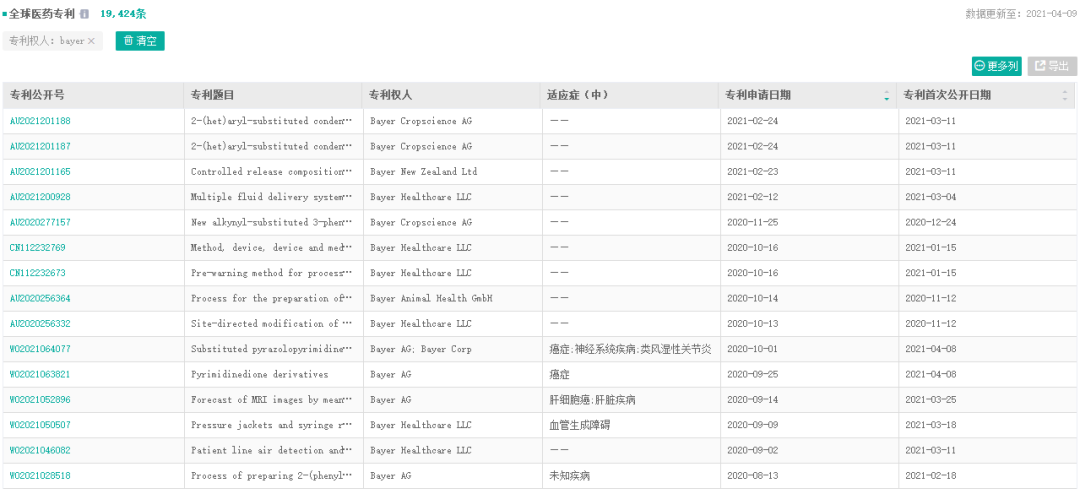Click the 清空 clear button
The height and width of the screenshot is (494, 1080).
[x=140, y=41]
